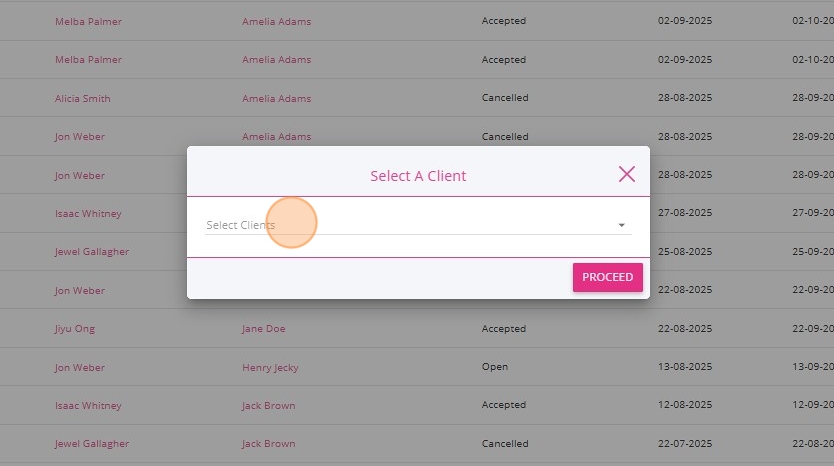This screenshot has height=466, width=834.
Task: Open Jon Weber beside Henry Jecky
Action: [80, 367]
